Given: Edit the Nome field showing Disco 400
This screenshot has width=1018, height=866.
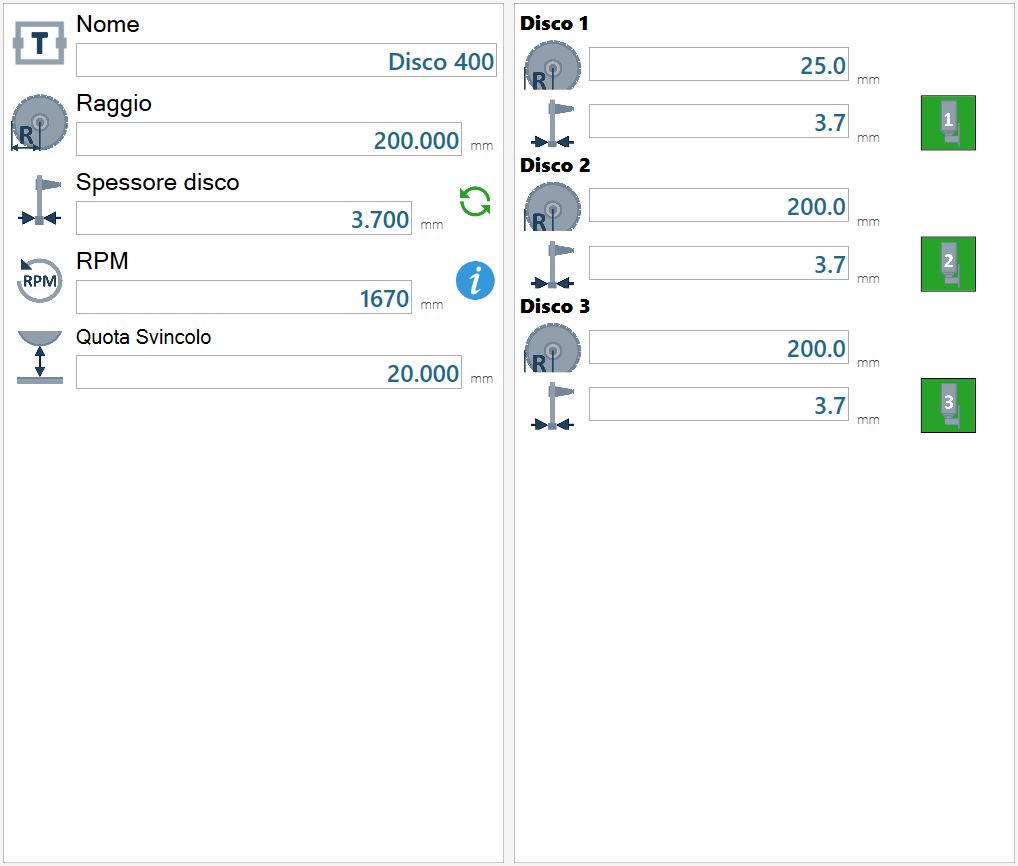Looking at the screenshot, I should click(286, 60).
